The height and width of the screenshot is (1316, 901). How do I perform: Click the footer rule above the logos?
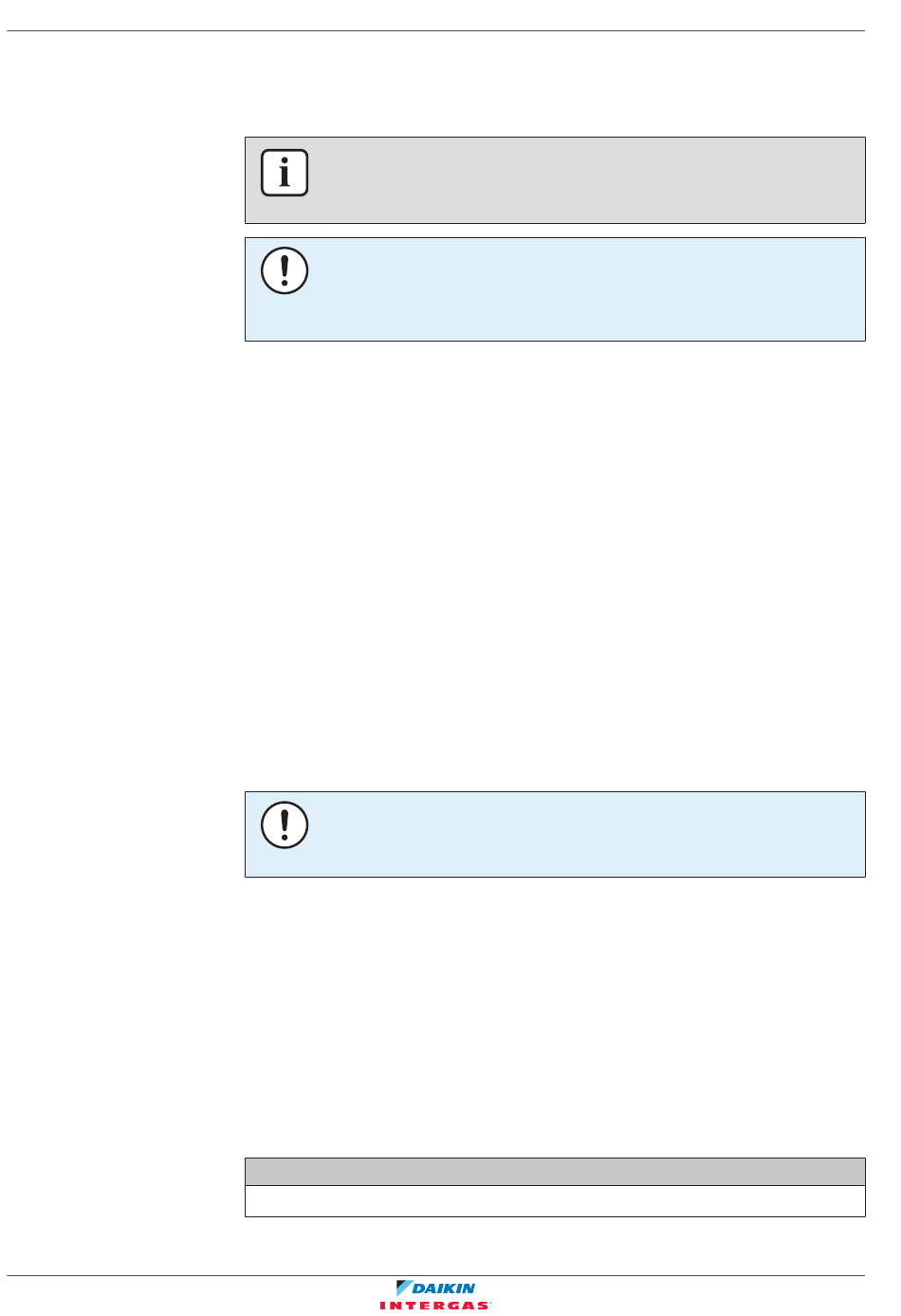pos(436,1276)
